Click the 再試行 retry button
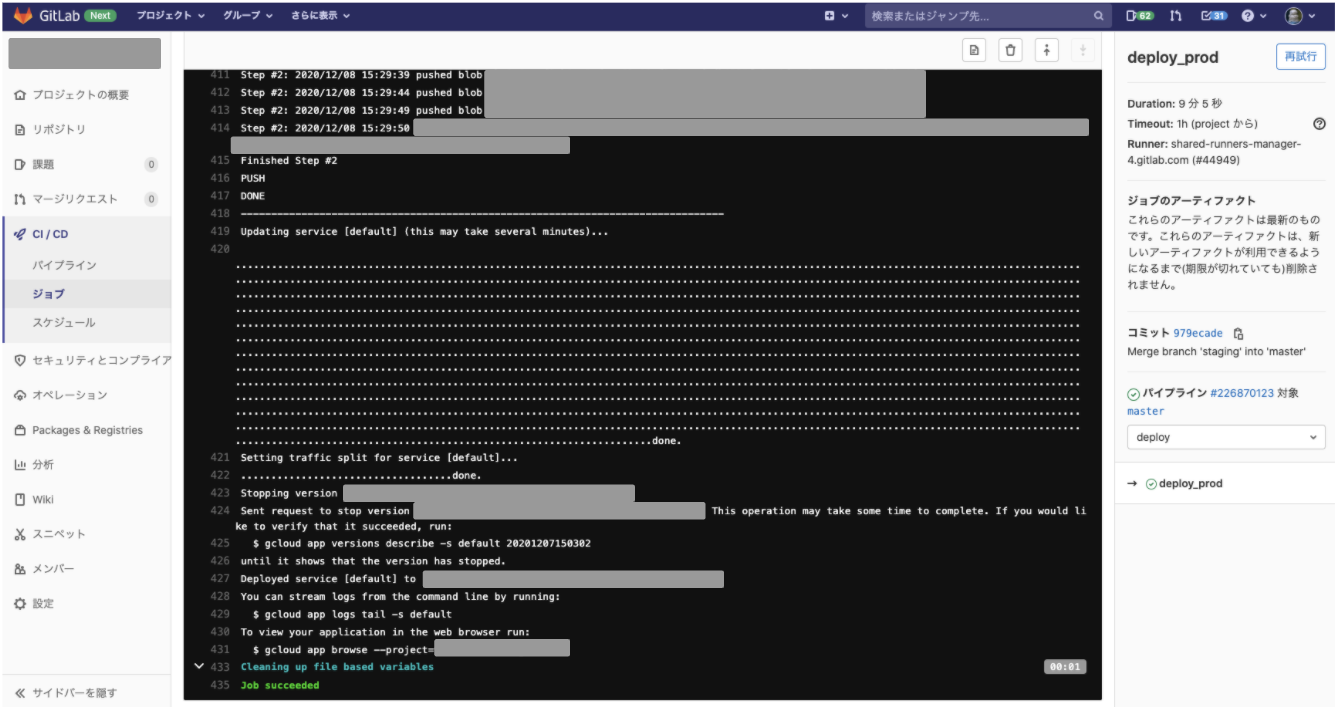 pos(1301,57)
